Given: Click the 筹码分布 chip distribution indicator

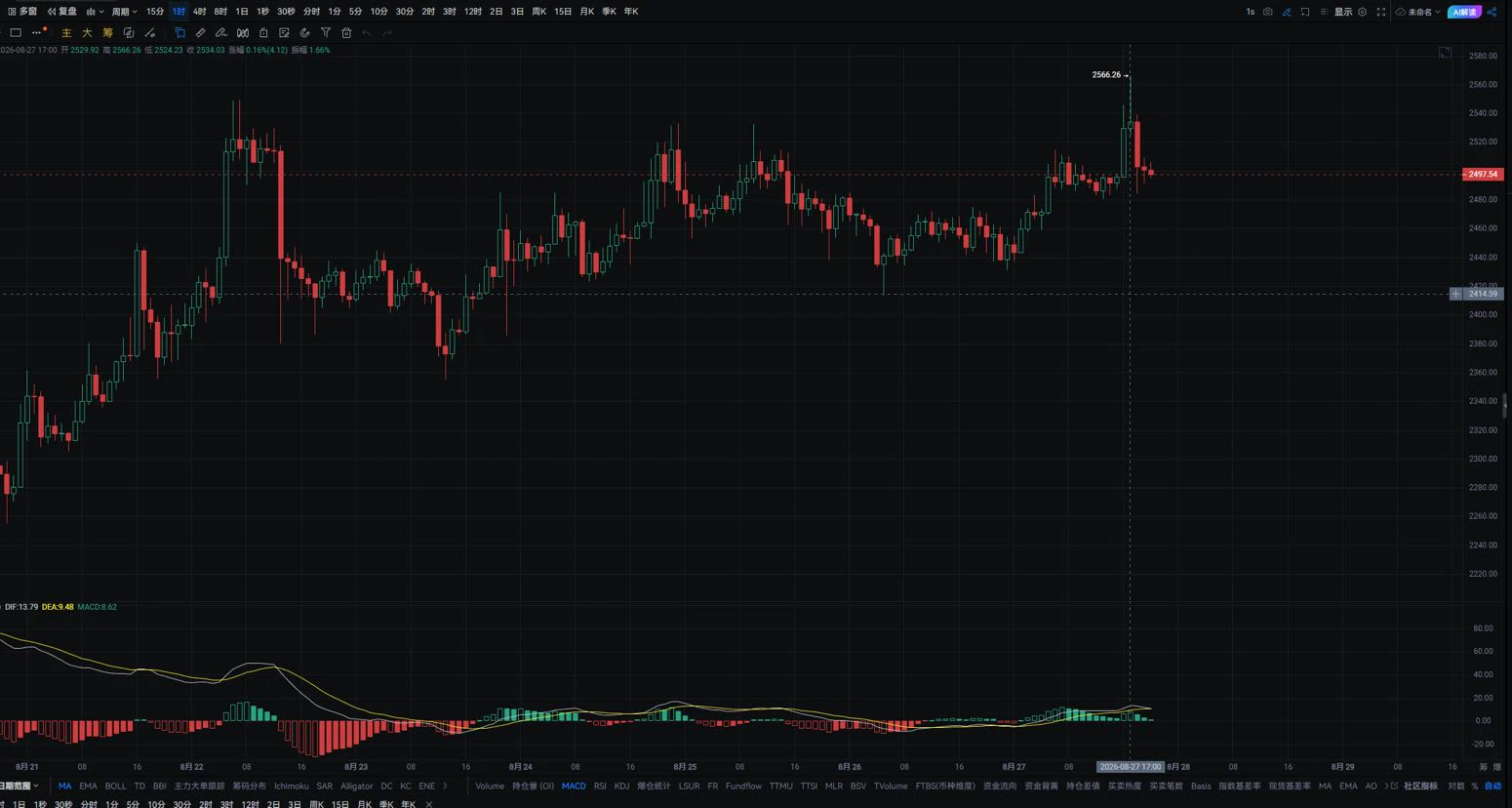Looking at the screenshot, I should (x=249, y=786).
